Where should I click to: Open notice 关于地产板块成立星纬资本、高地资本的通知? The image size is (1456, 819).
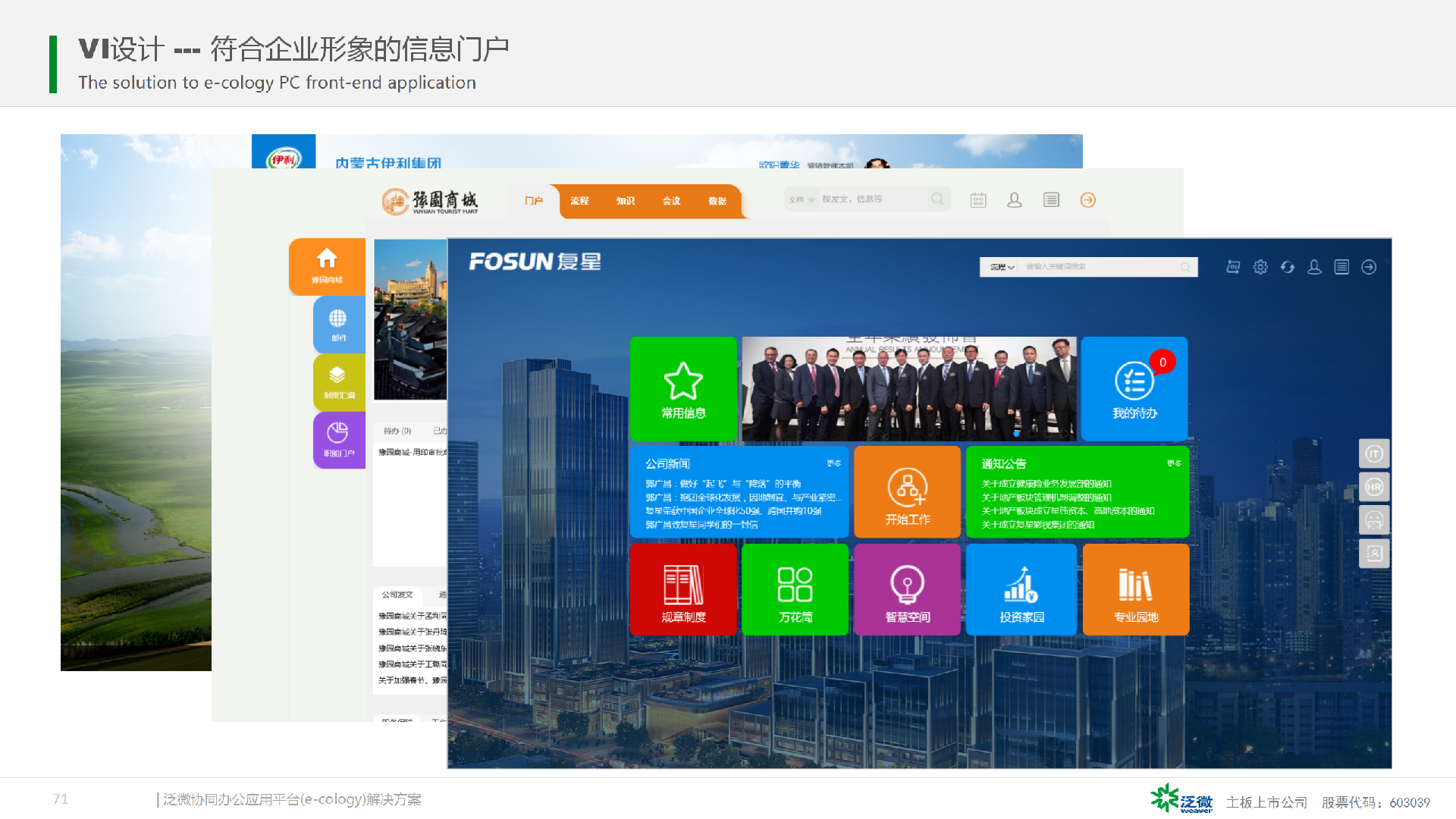click(x=1068, y=511)
